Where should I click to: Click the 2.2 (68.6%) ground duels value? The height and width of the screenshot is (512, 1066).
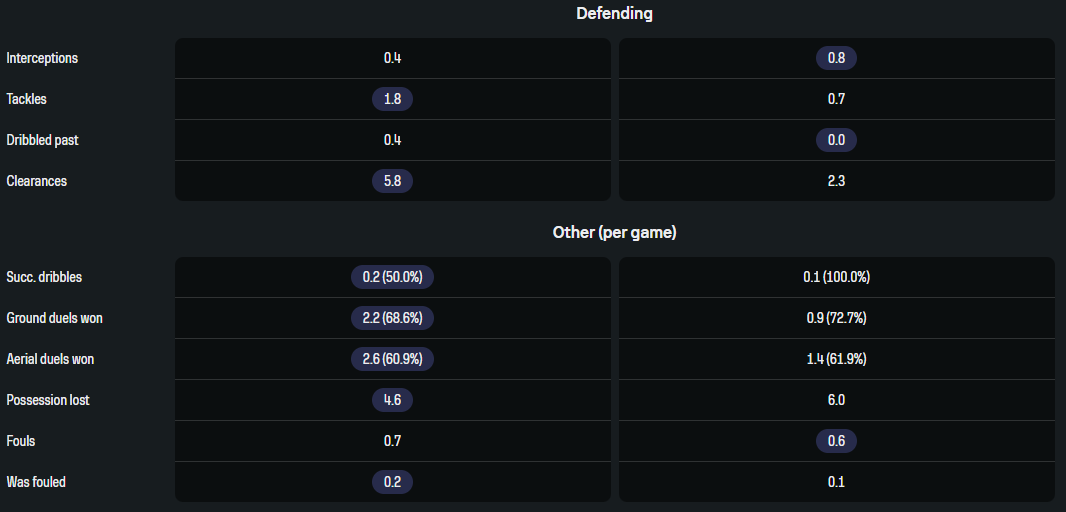coord(392,318)
